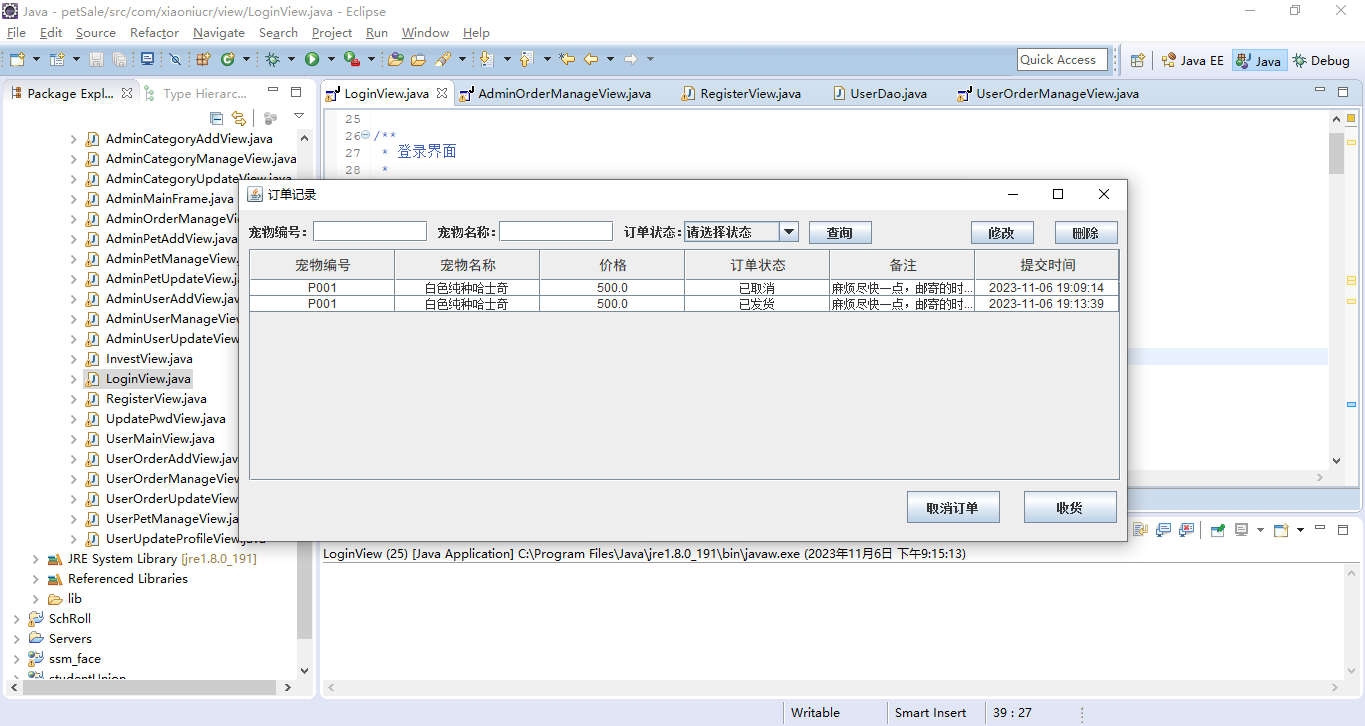Expand the InvestView.java tree node
Image resolution: width=1365 pixels, height=726 pixels.
click(x=73, y=359)
